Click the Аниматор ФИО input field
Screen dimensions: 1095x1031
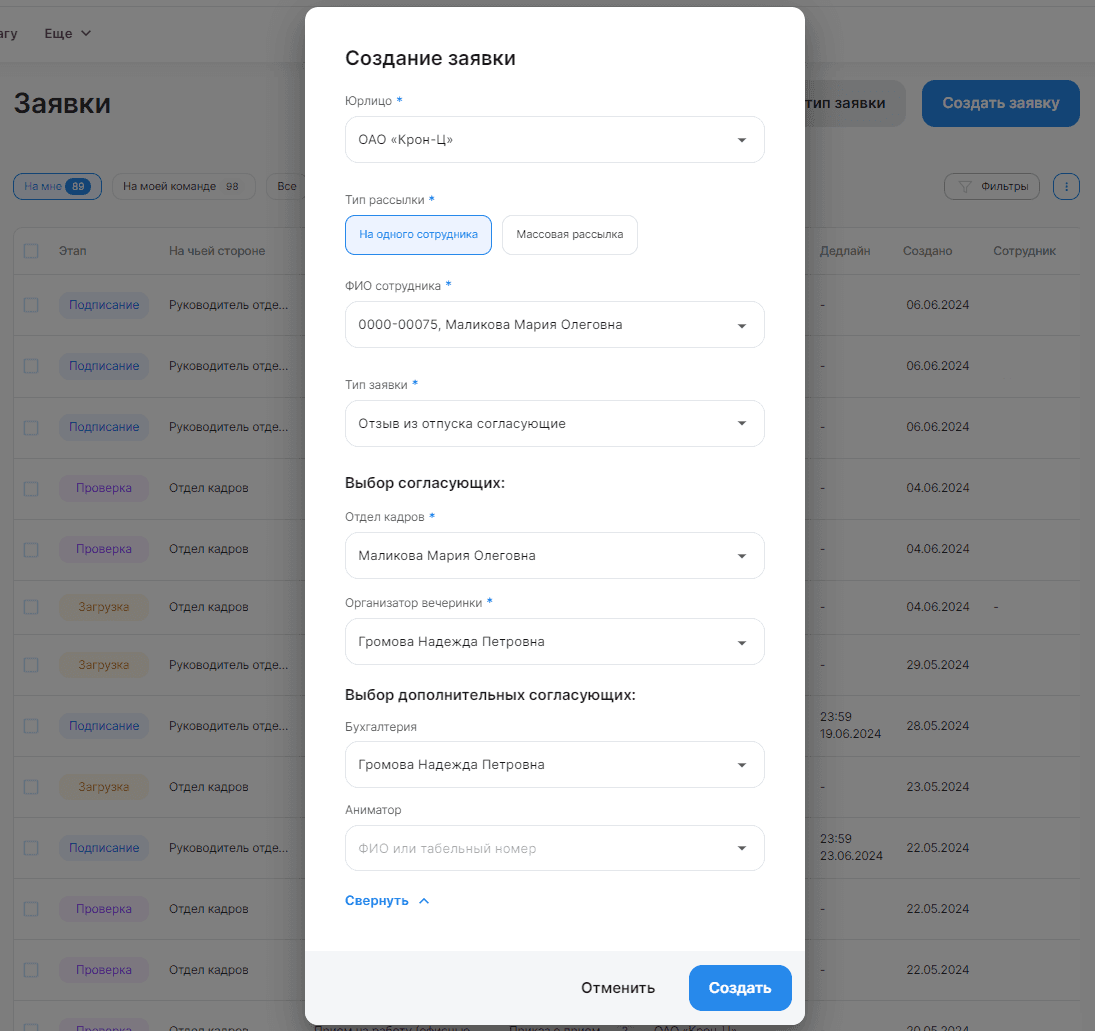pyautogui.click(x=554, y=848)
